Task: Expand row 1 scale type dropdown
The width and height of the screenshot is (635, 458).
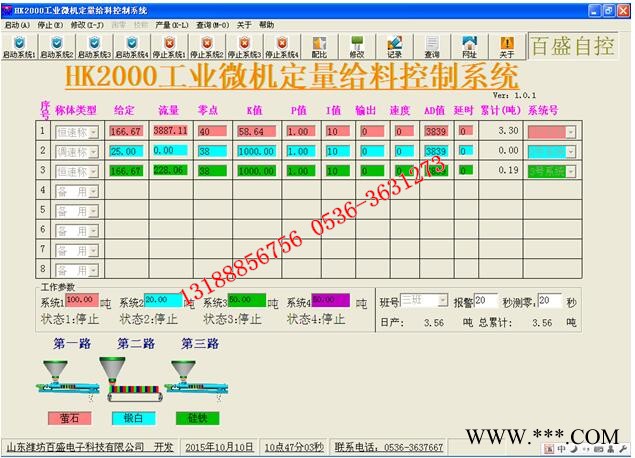Action: (x=94, y=132)
